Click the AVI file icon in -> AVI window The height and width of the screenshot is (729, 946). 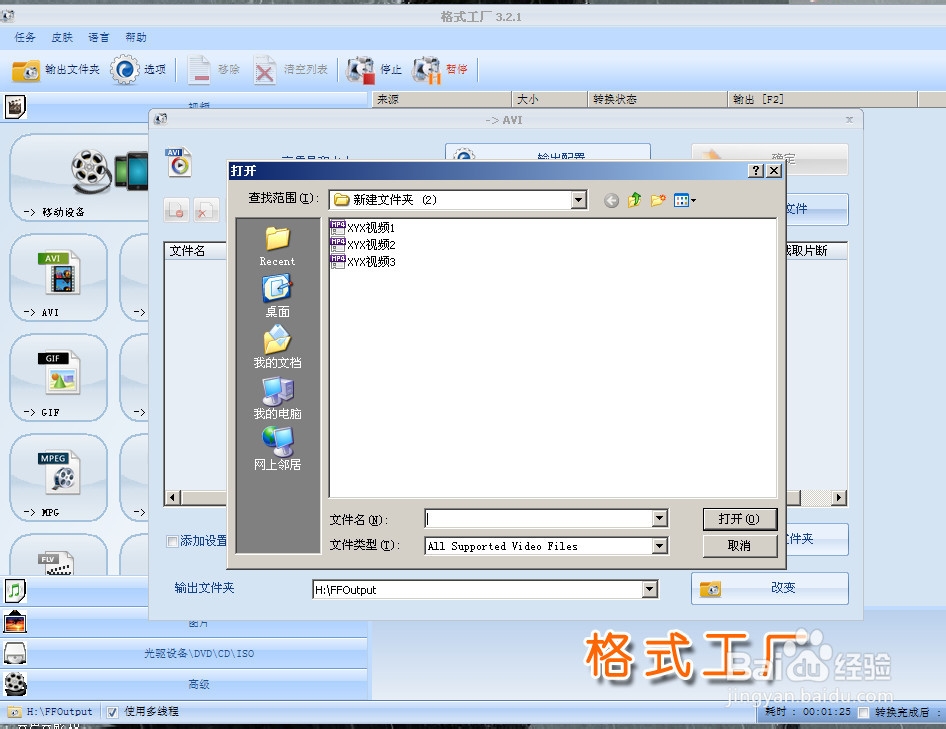[x=179, y=162]
